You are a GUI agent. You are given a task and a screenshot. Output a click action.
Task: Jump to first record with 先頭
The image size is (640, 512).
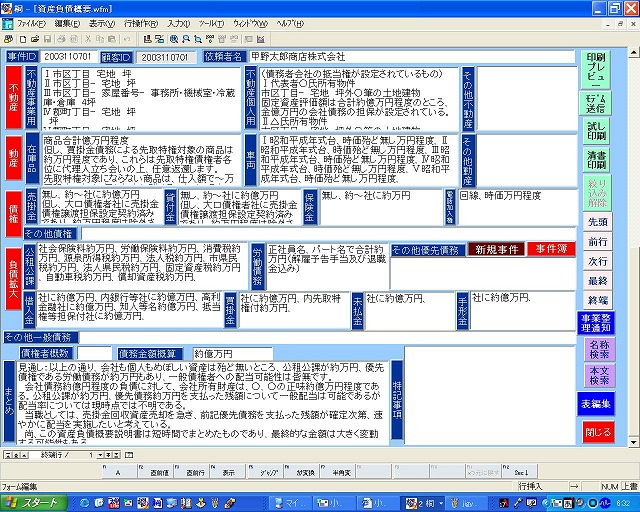[598, 221]
